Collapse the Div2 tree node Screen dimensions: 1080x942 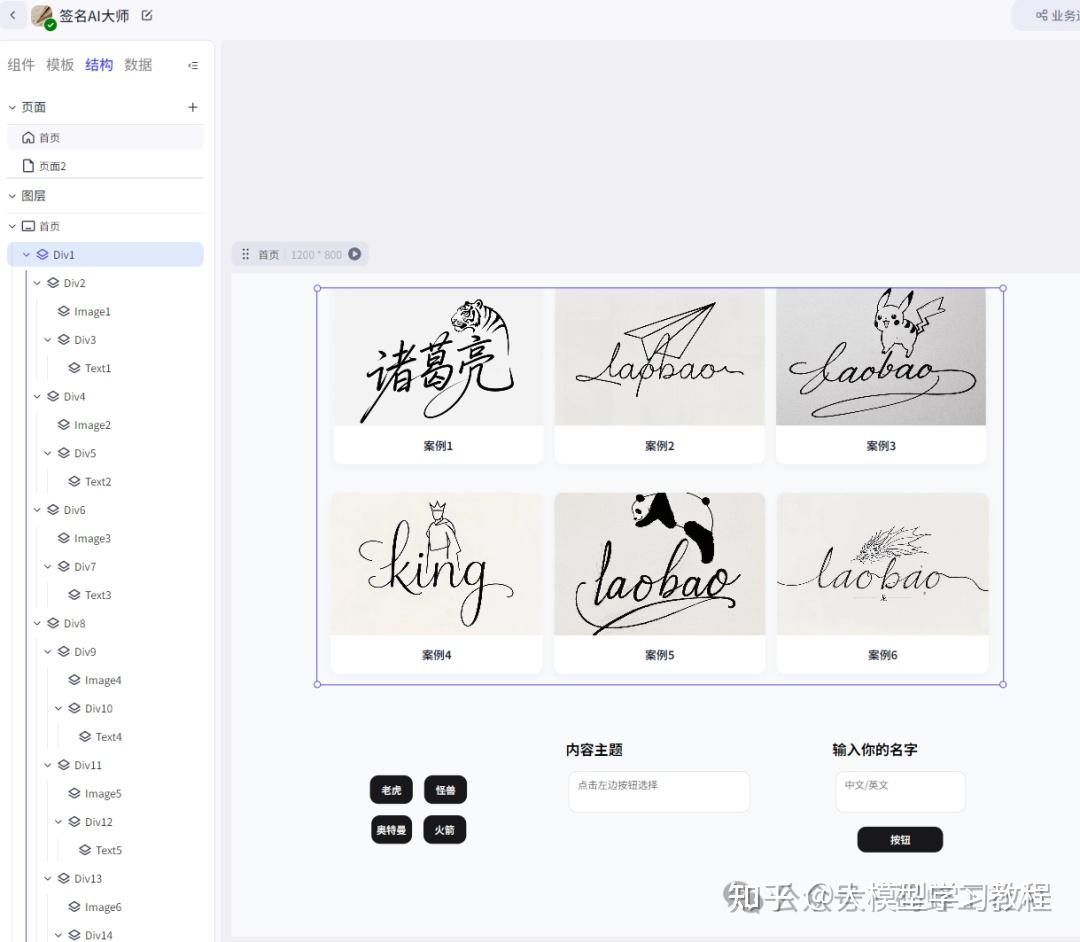[x=37, y=283]
